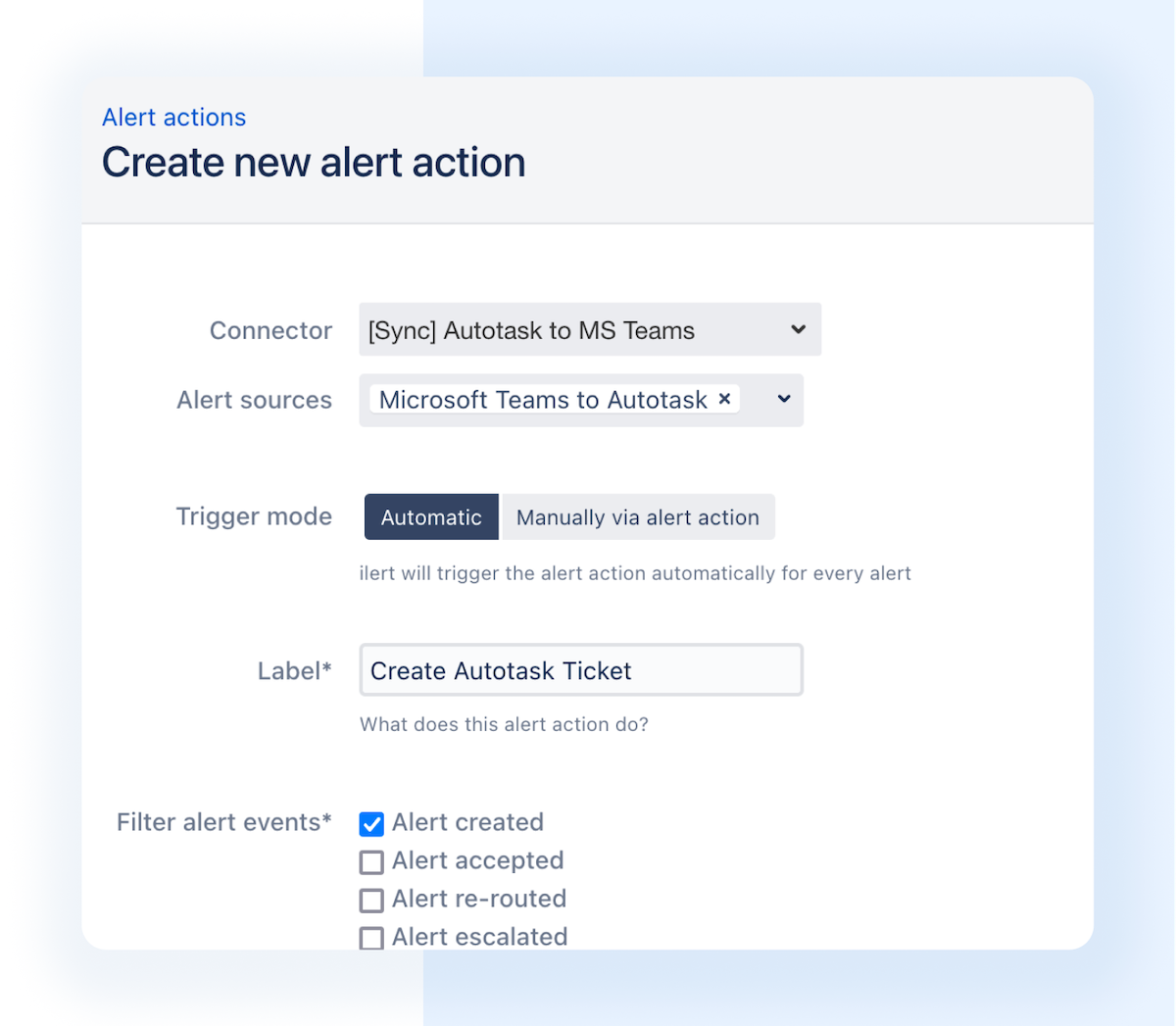
Task: Select the Manually via alert action trigger mode
Action: [638, 516]
